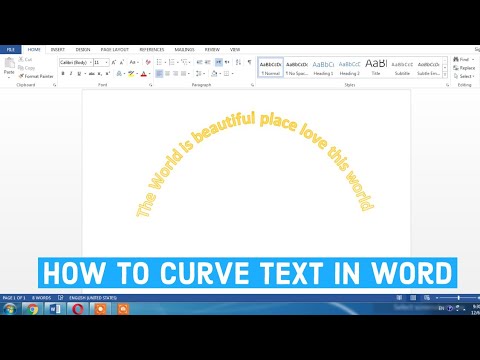This screenshot has height=360, width=480.
Task: Cut the selection with Cut
Action: [x=25, y=59]
